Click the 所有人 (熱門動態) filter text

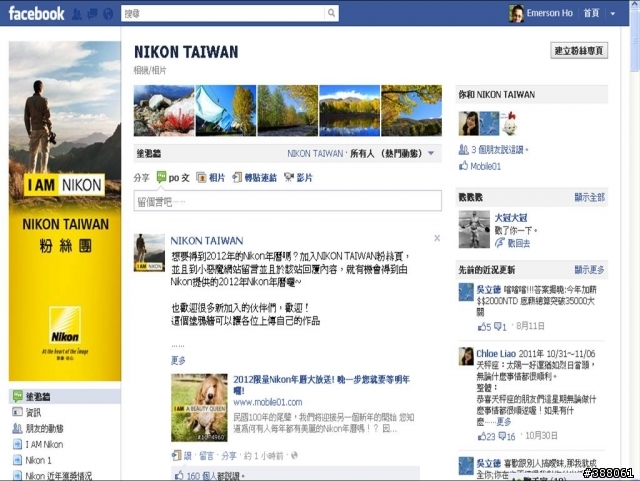(x=386, y=154)
